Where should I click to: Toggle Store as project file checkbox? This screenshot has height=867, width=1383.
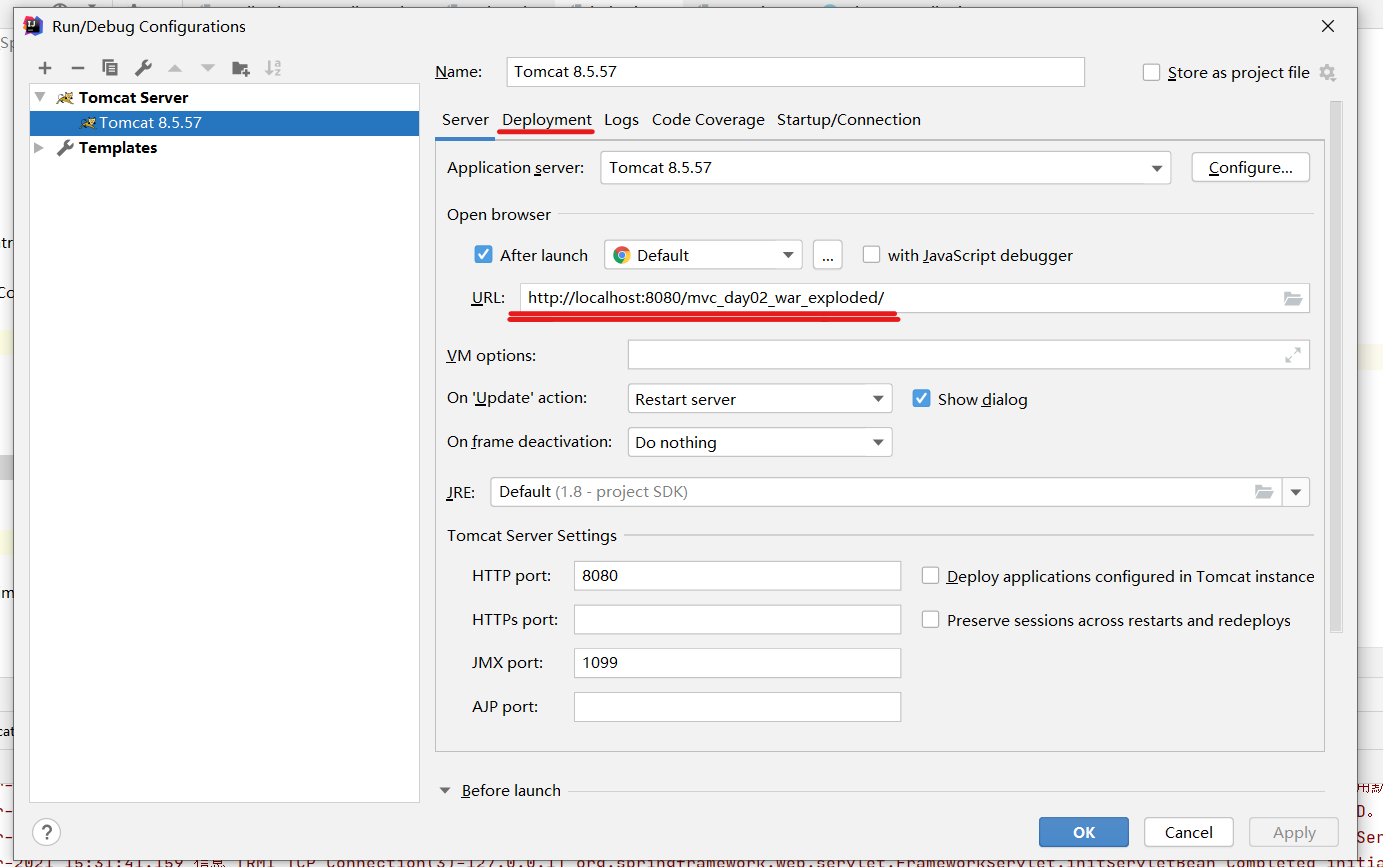point(1152,72)
